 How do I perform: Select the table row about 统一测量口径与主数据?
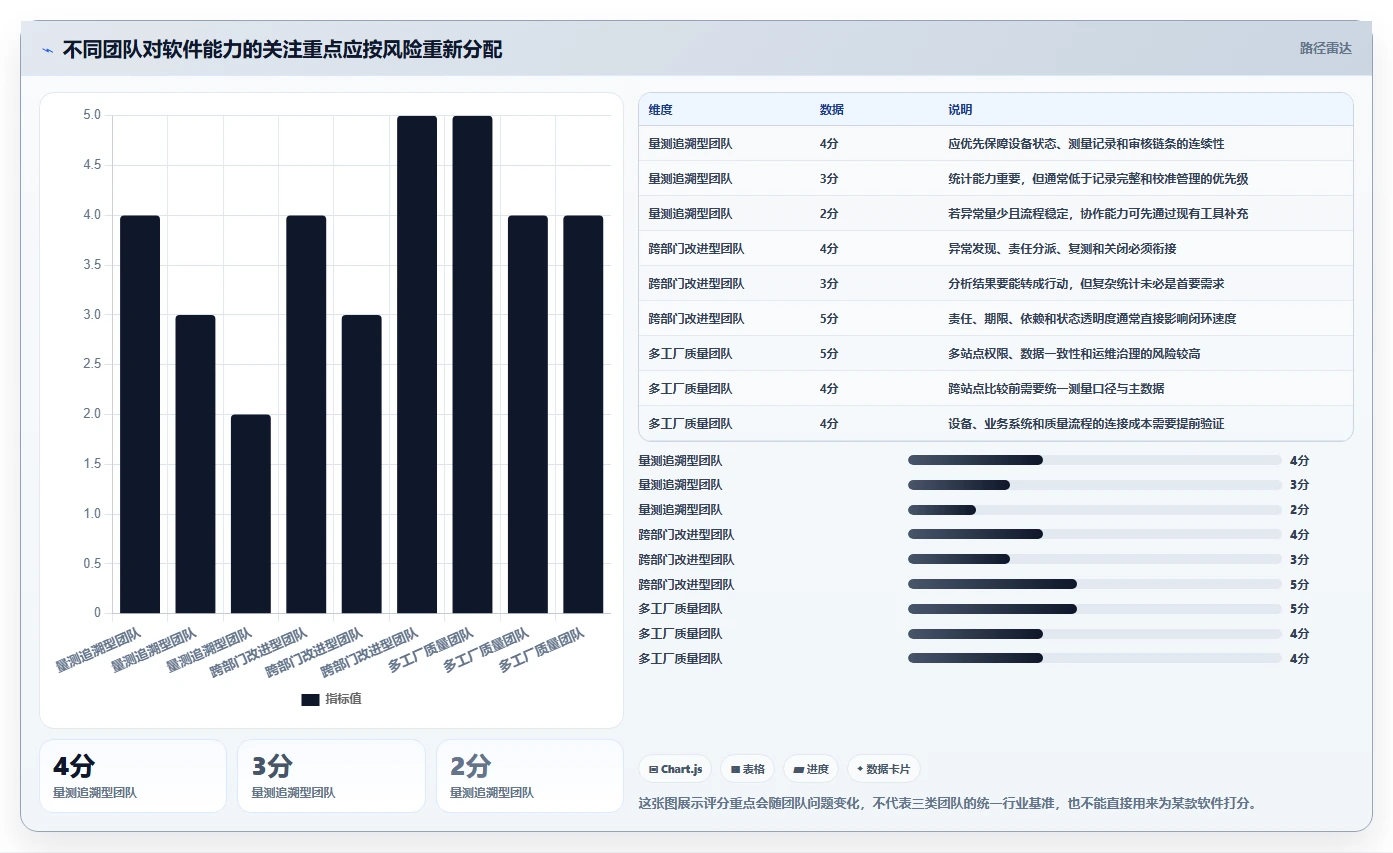[x=995, y=389]
